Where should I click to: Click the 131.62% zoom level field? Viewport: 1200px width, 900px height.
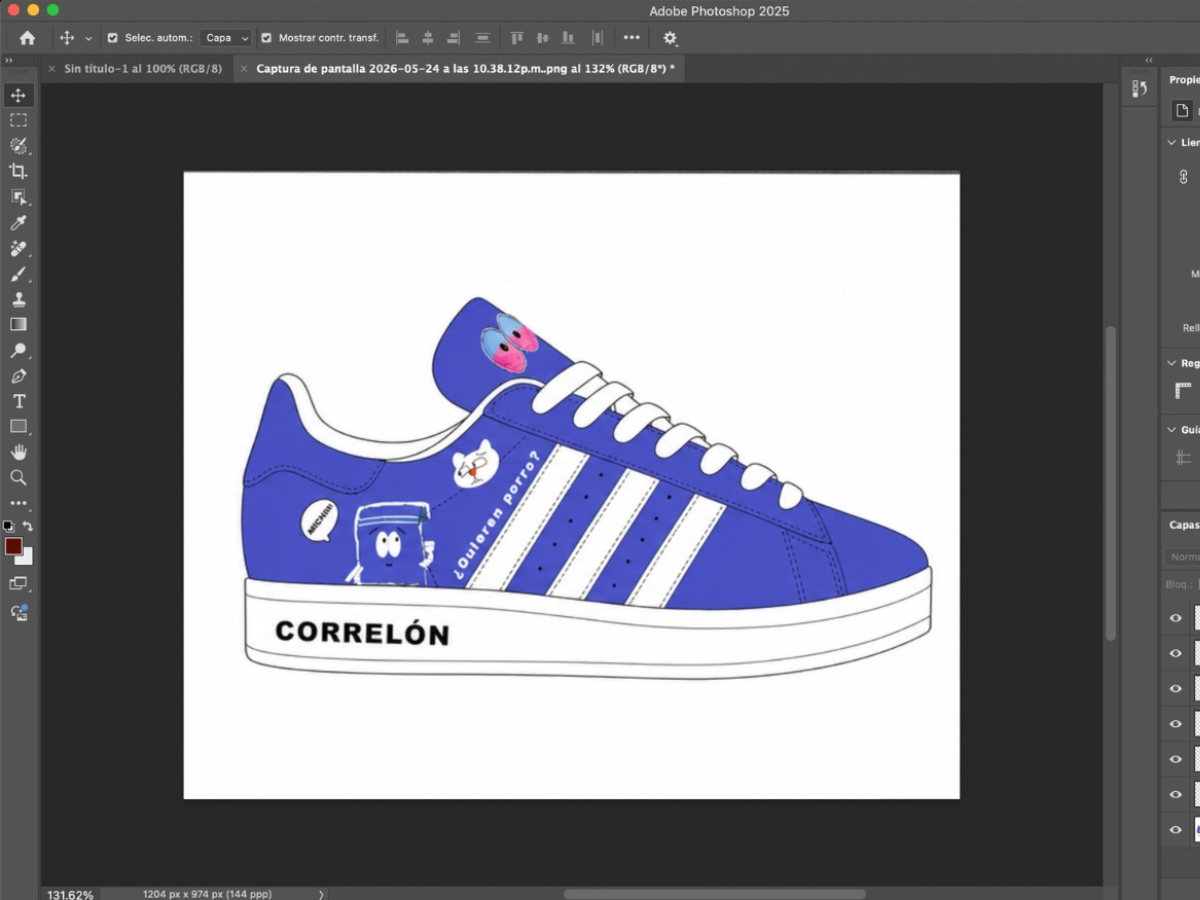70,894
